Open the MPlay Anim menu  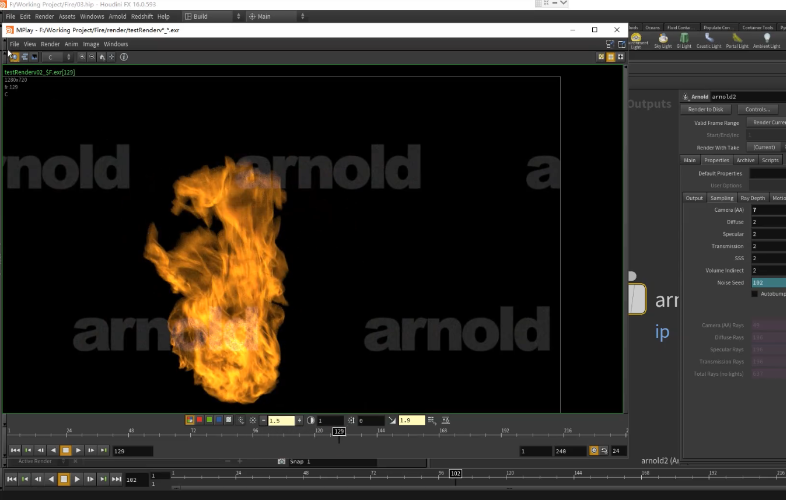tap(71, 44)
